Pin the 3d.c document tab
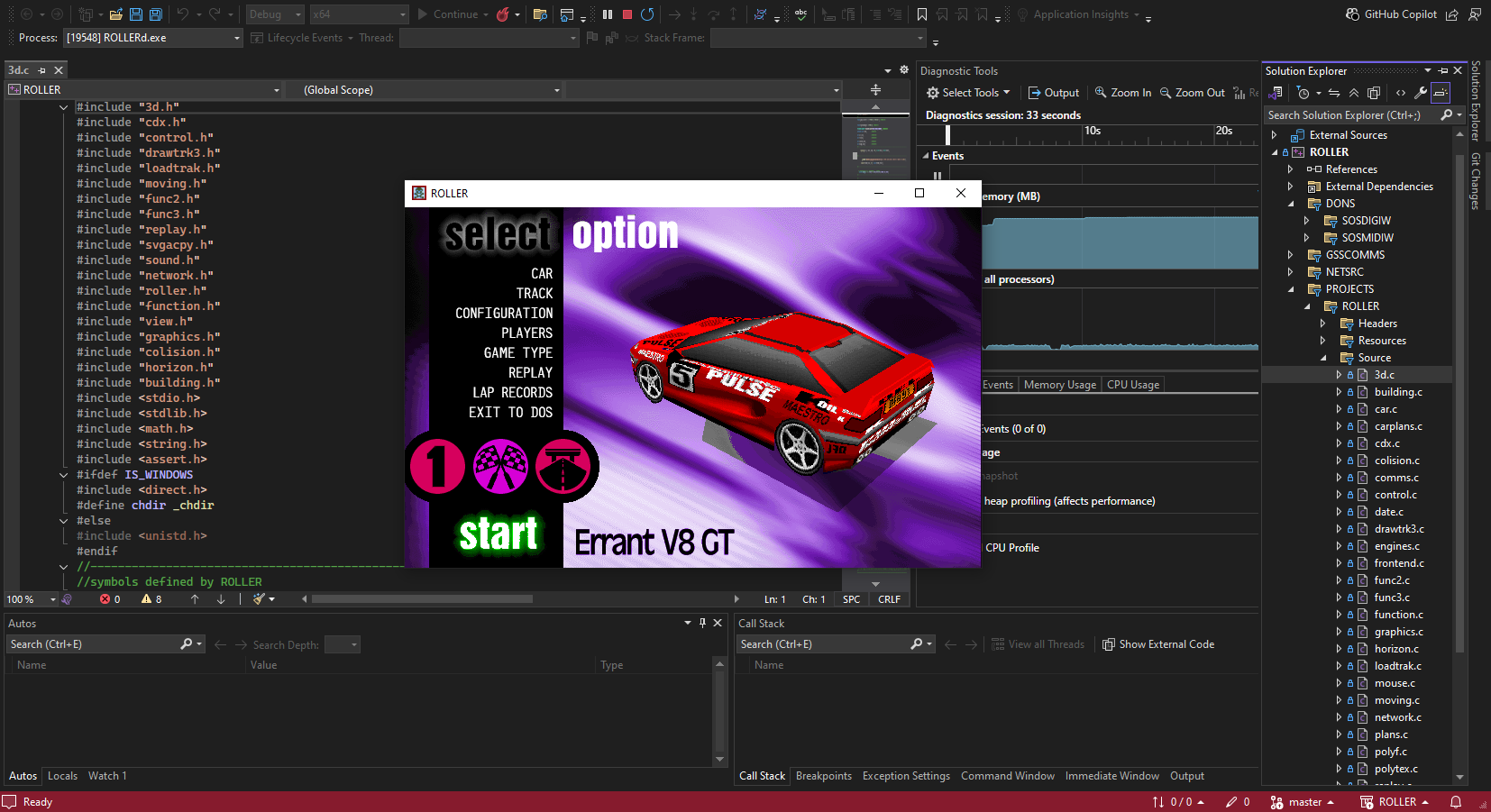Screen dimensions: 1491x812 tap(41, 69)
